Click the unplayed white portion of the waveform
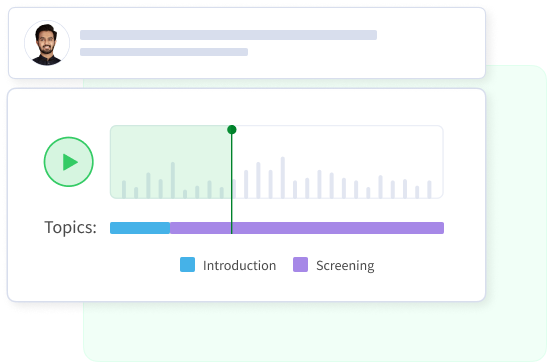Image resolution: width=547 pixels, height=362 pixels. [x=338, y=162]
